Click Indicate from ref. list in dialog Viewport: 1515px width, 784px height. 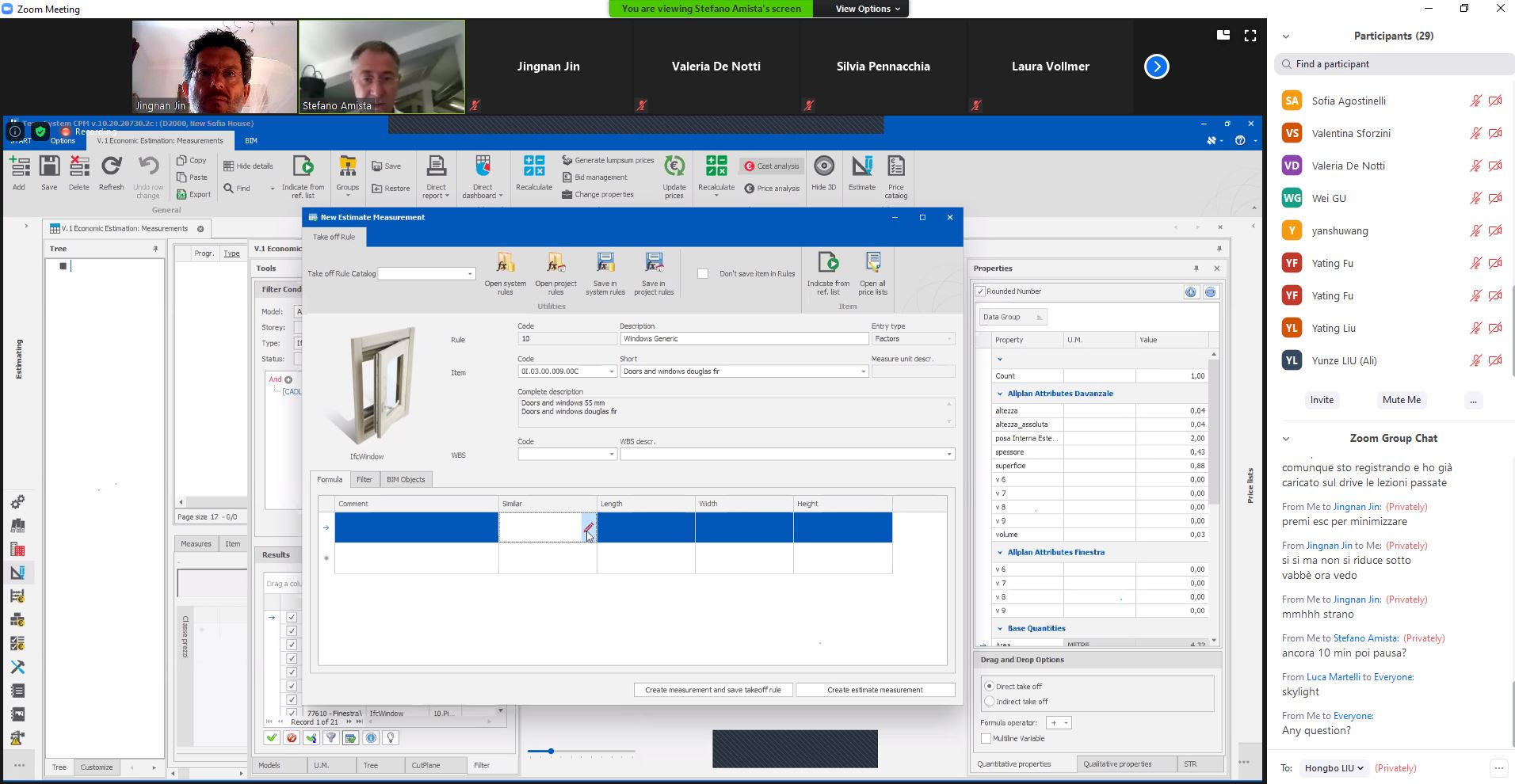pyautogui.click(x=828, y=264)
